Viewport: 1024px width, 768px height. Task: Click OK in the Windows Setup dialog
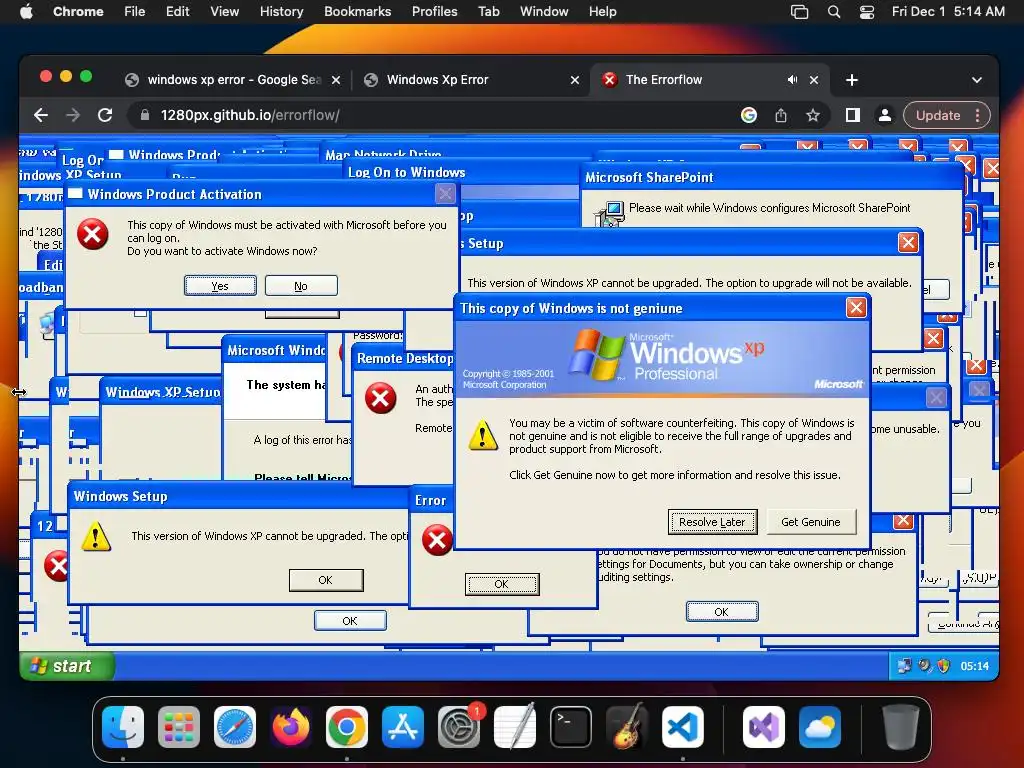pos(326,580)
